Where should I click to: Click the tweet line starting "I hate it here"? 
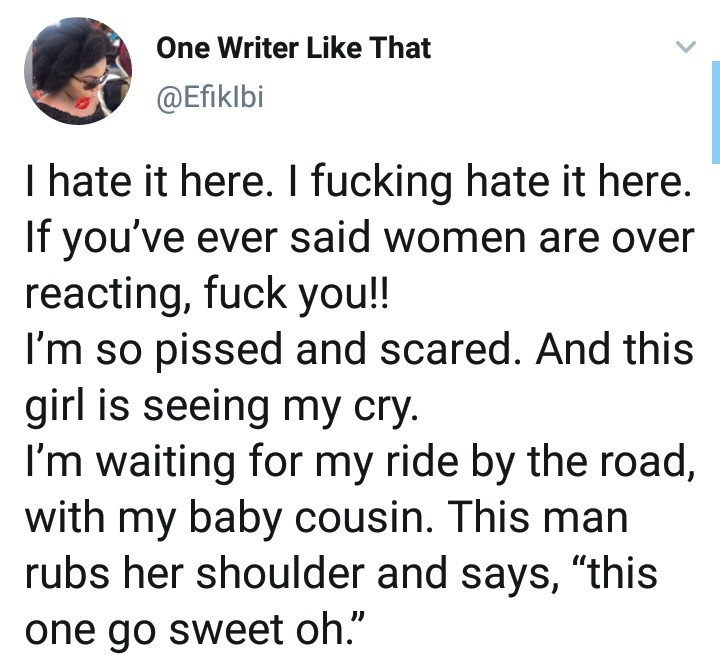(359, 181)
